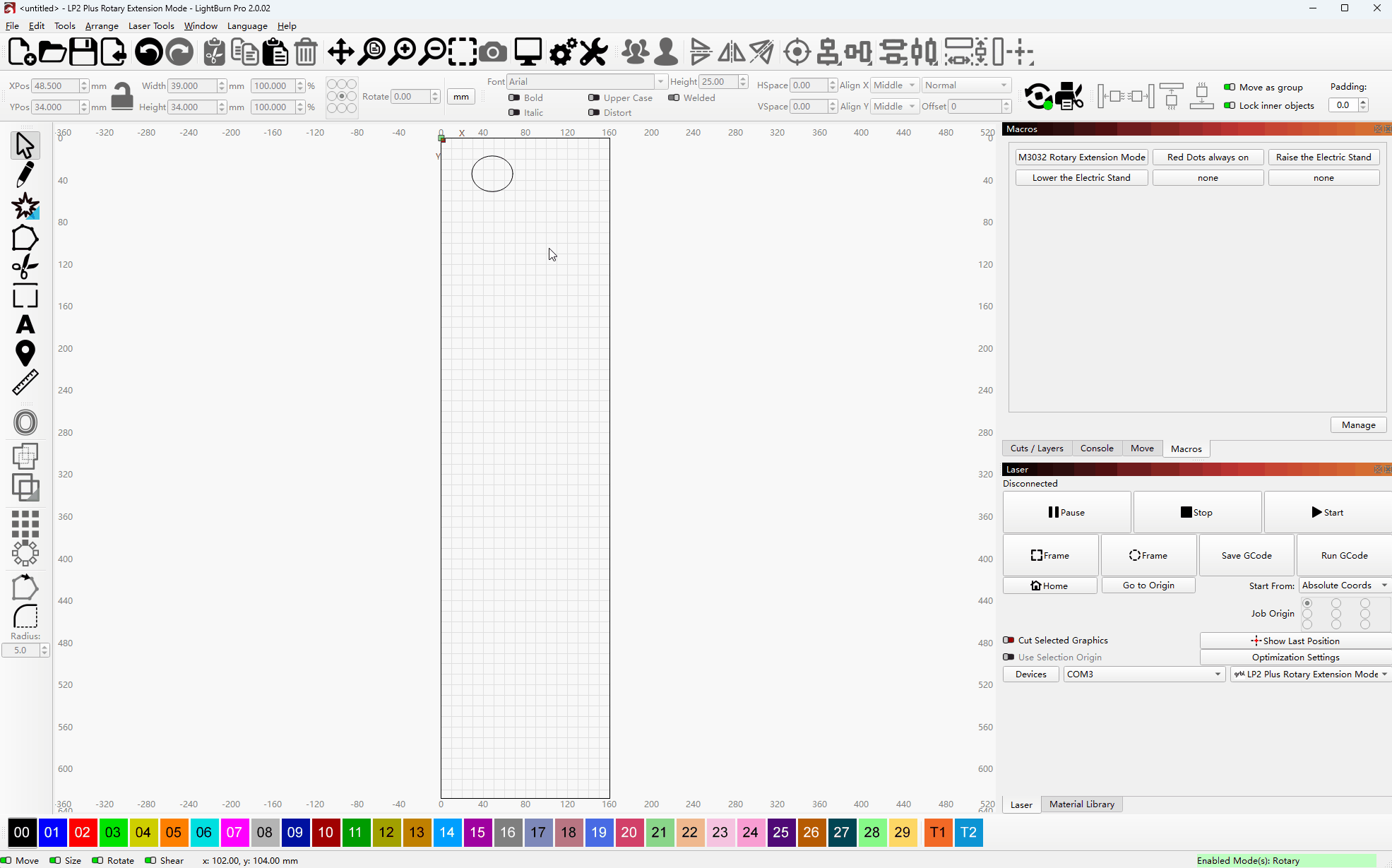Select the Radius corner tool
Viewport: 1392px width, 868px height.
(25, 616)
